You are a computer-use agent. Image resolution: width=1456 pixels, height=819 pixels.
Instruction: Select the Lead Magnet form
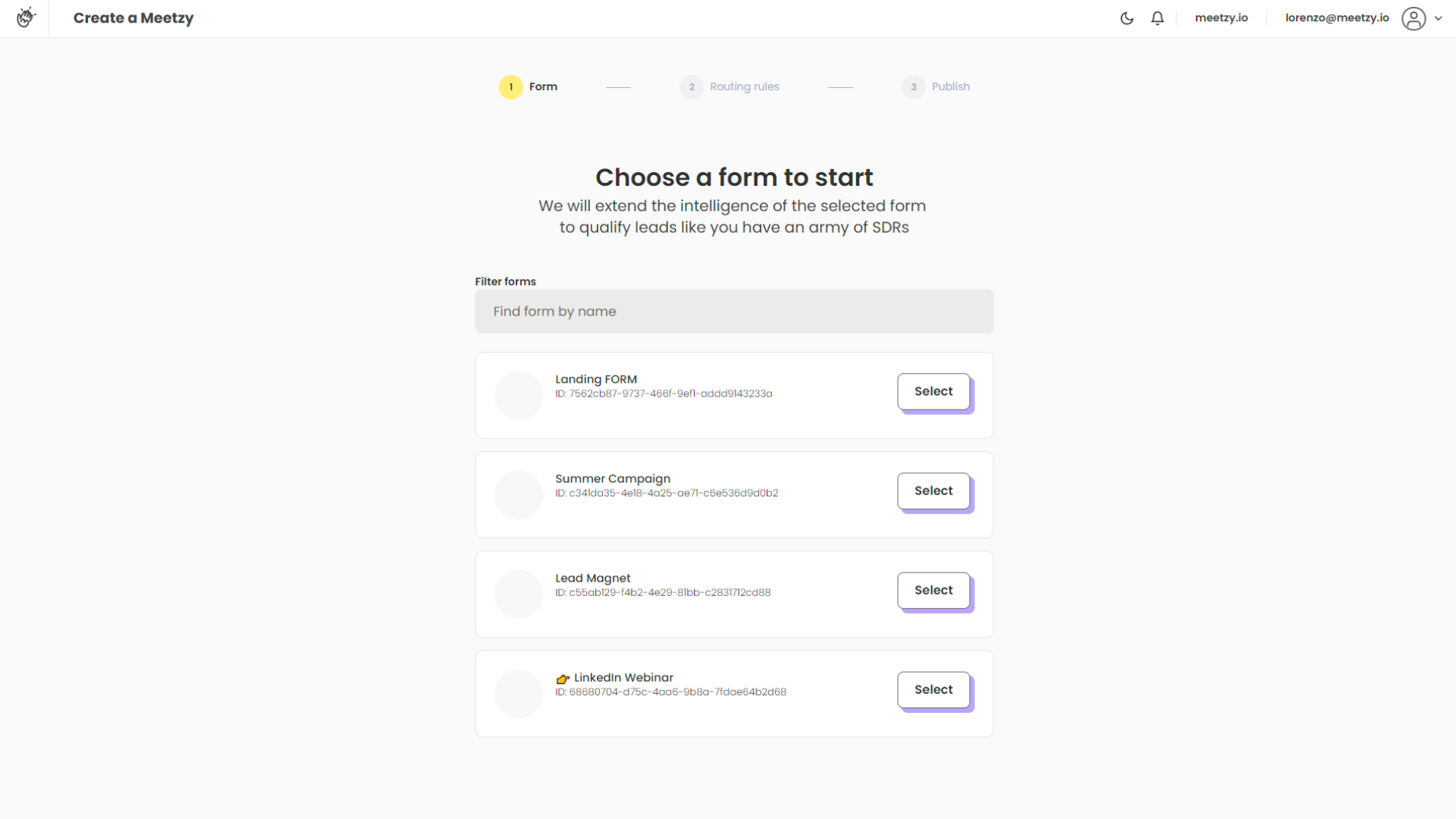point(934,590)
